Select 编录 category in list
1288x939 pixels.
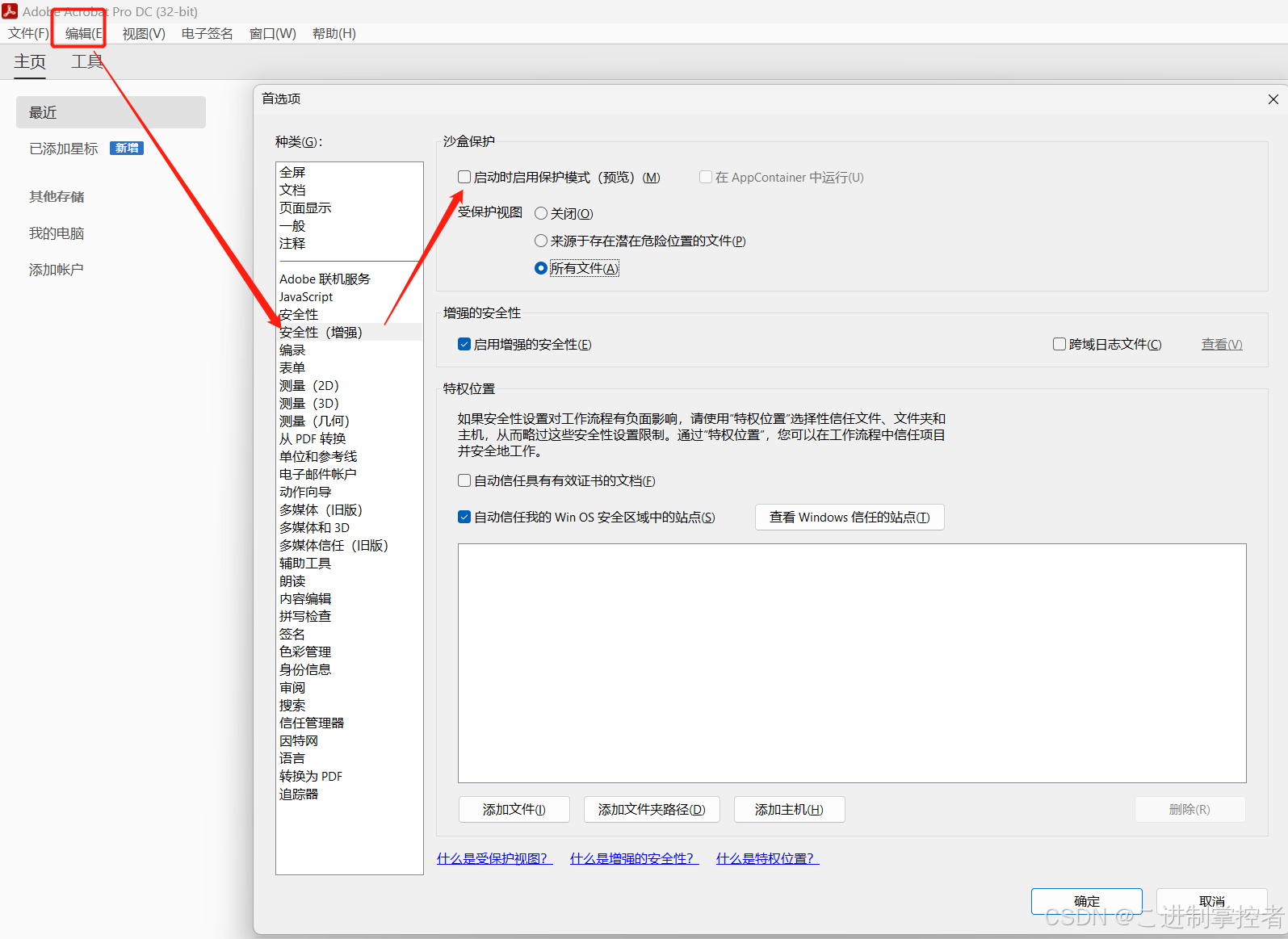click(349, 350)
